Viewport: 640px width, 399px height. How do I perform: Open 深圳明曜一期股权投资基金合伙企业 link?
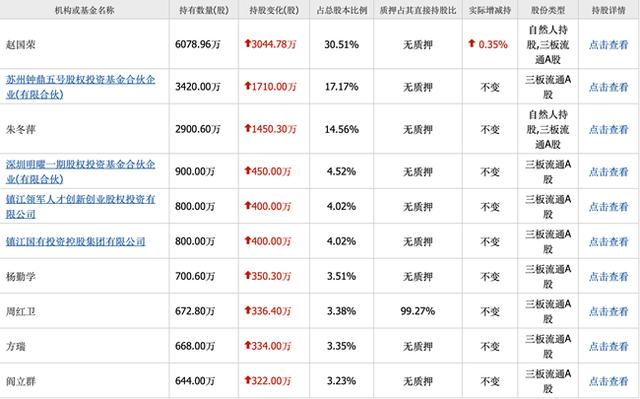(80, 171)
